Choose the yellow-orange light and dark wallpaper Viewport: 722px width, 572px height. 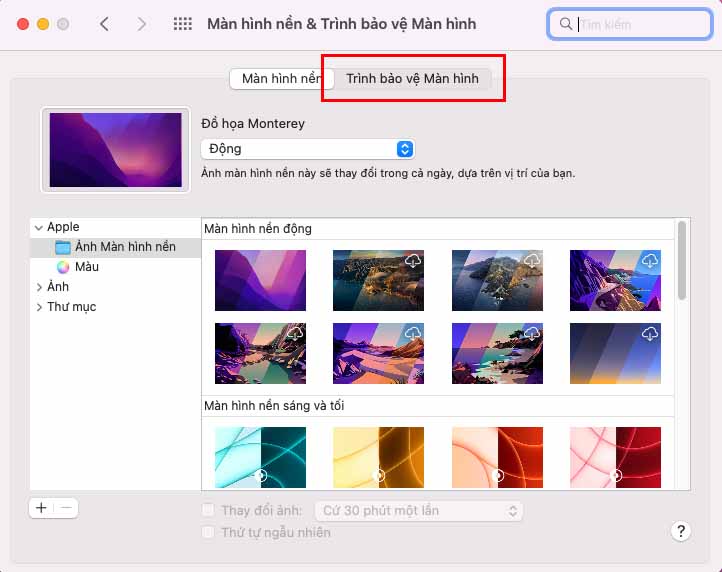pyautogui.click(x=378, y=457)
